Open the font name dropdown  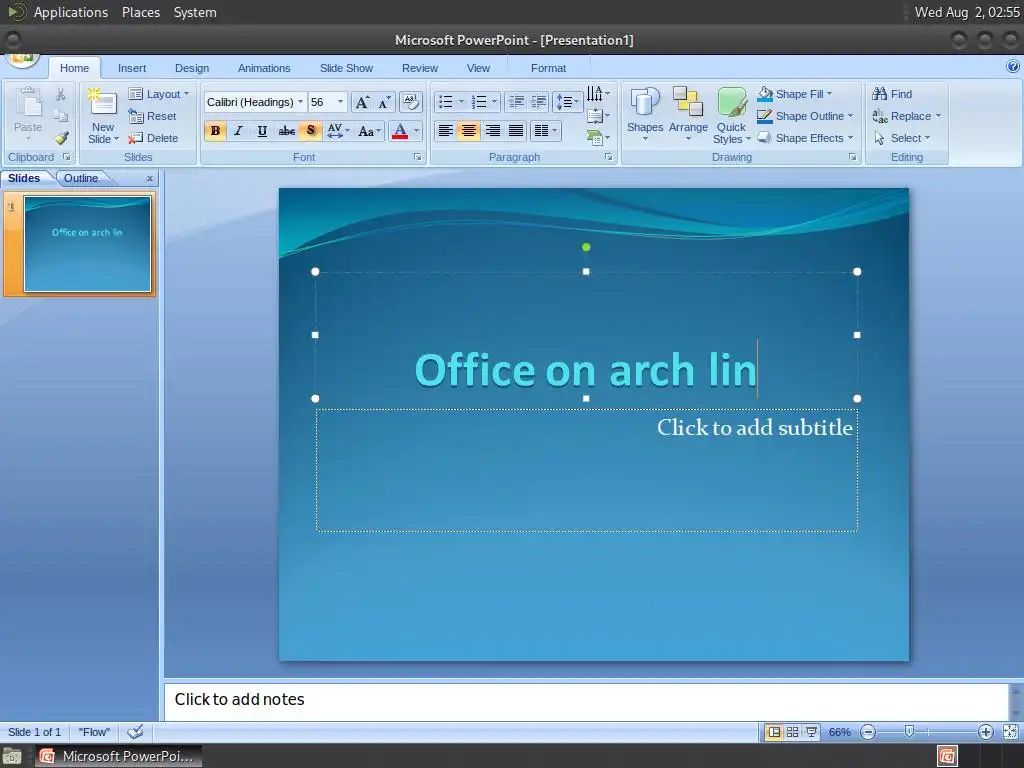pyautogui.click(x=300, y=102)
